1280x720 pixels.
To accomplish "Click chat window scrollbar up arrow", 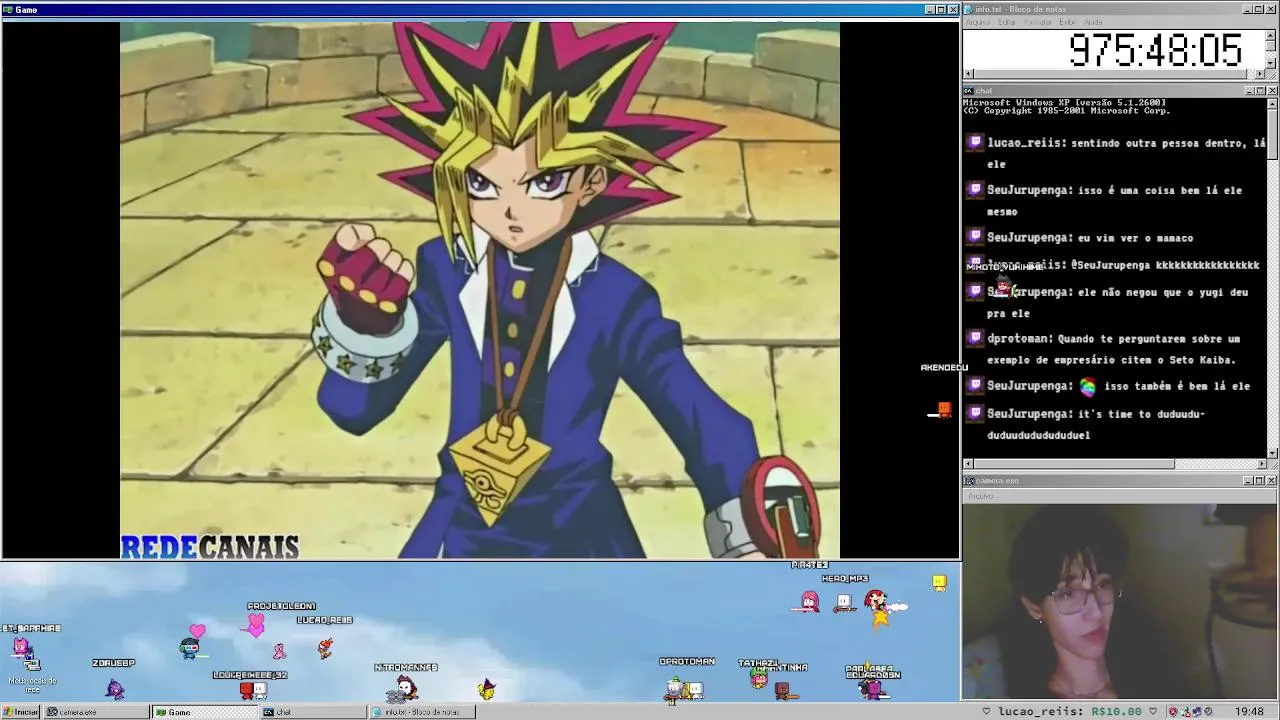I will click(1272, 103).
